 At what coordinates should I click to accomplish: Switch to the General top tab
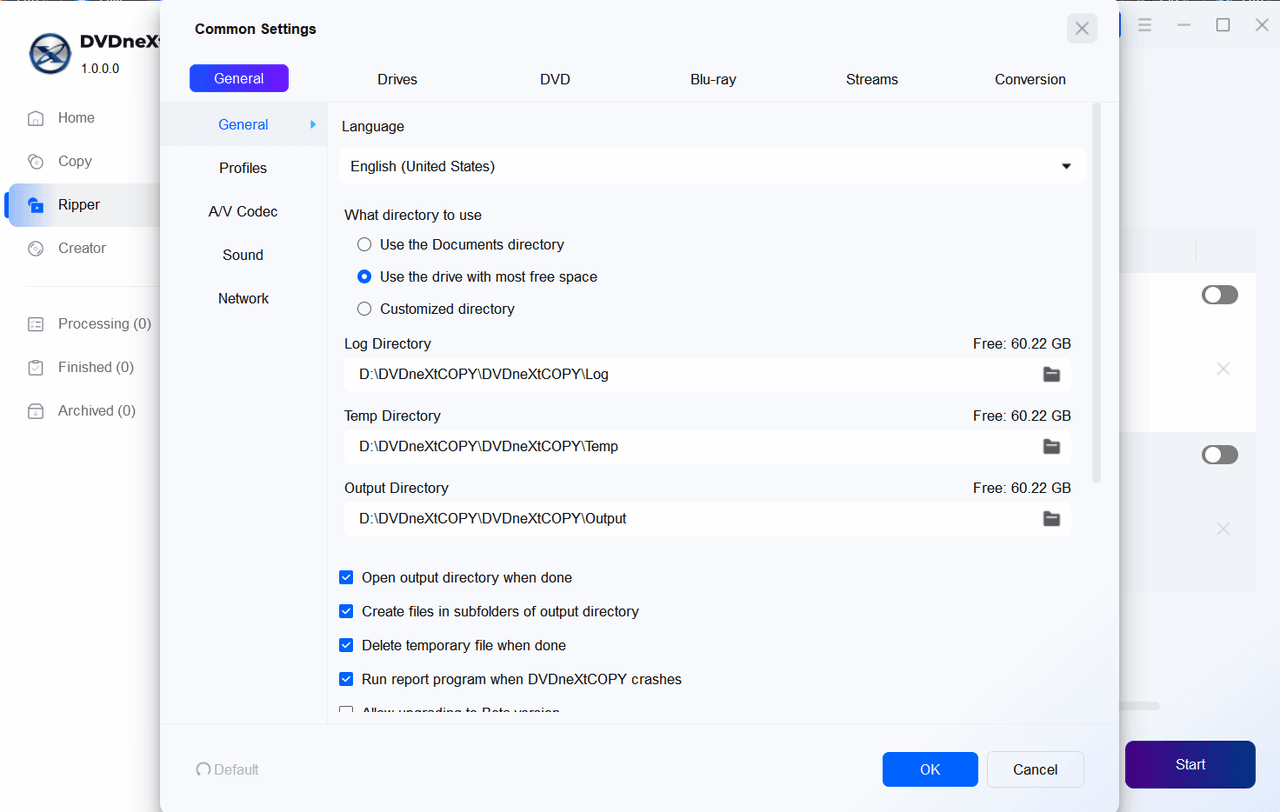[239, 78]
